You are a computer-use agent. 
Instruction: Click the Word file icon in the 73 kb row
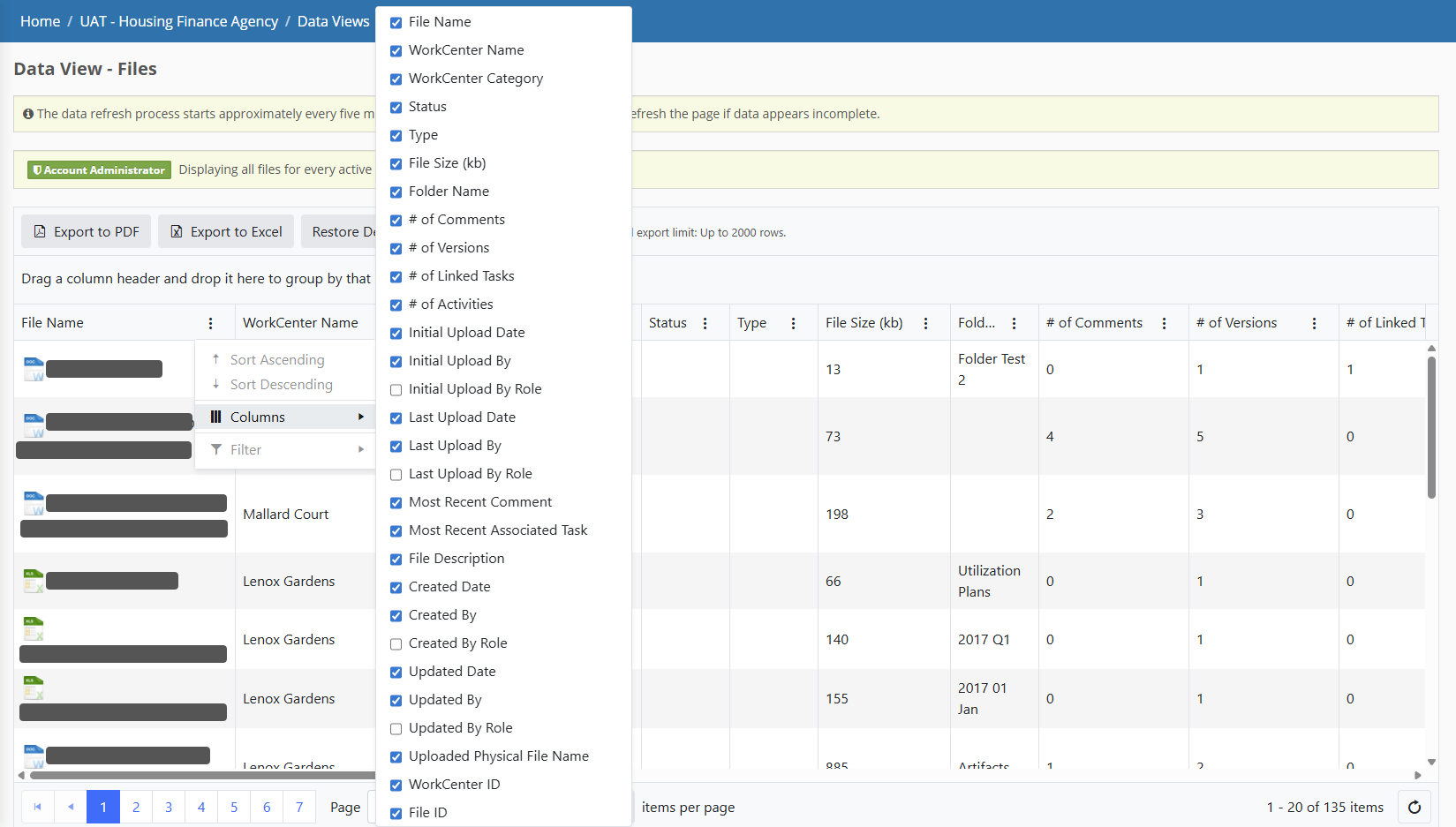[x=34, y=425]
